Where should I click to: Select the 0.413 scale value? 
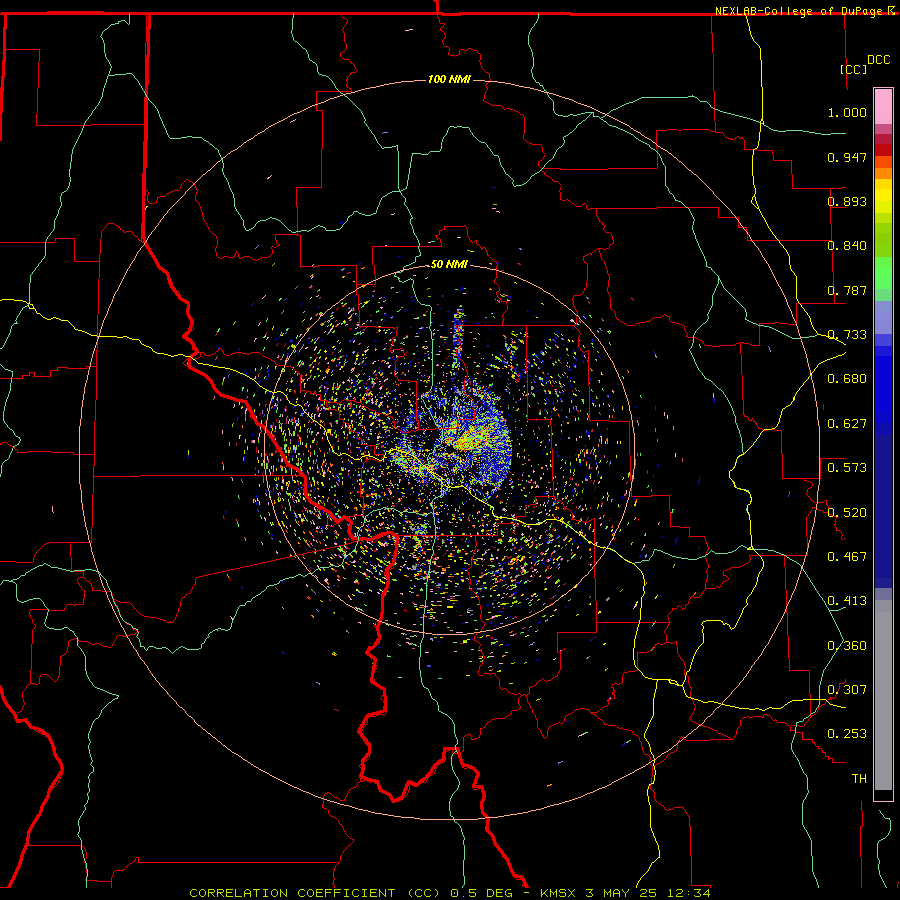coord(847,601)
